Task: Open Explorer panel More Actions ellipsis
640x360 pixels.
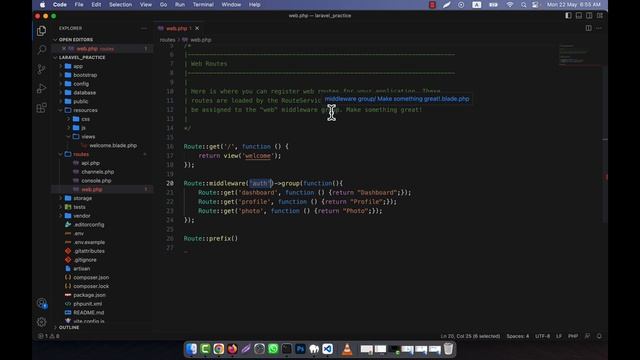Action: click(x=144, y=28)
